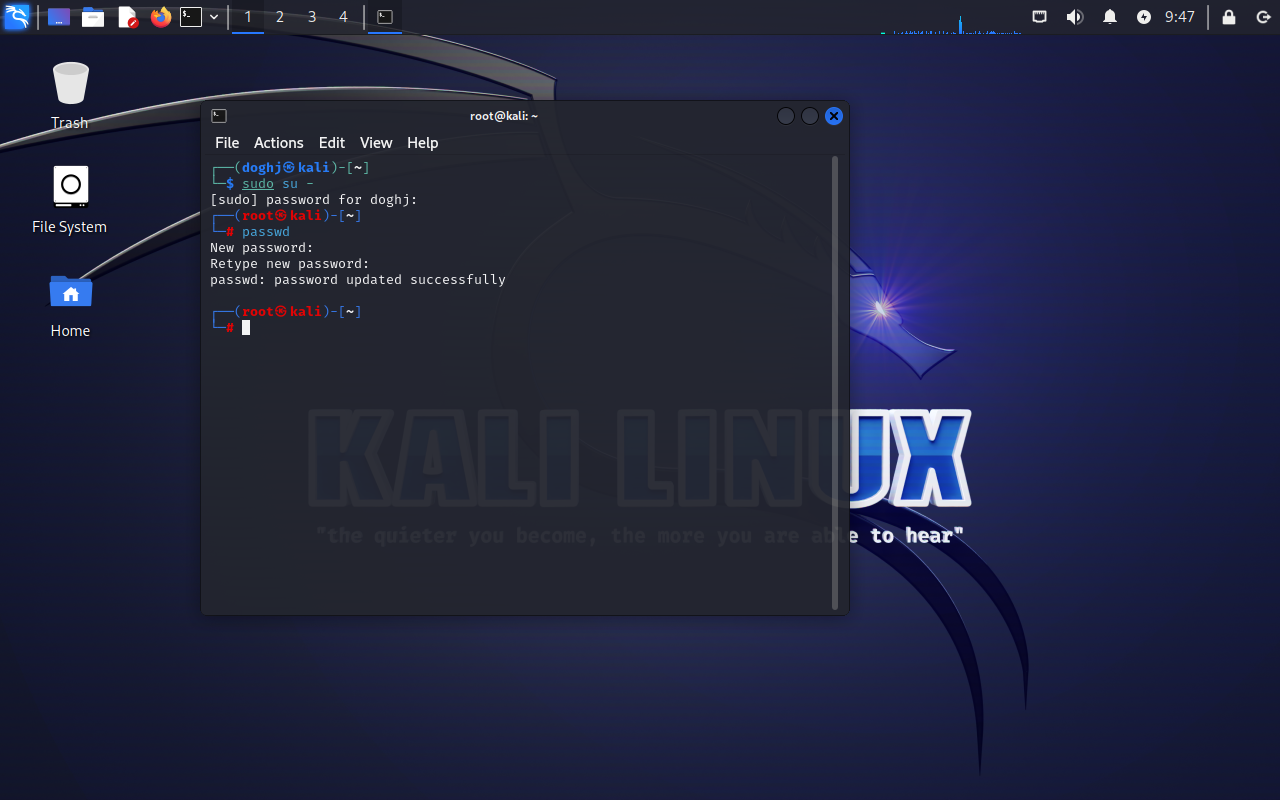This screenshot has width=1280, height=800.
Task: Open terminal emulator launcher in panel
Action: point(191,17)
